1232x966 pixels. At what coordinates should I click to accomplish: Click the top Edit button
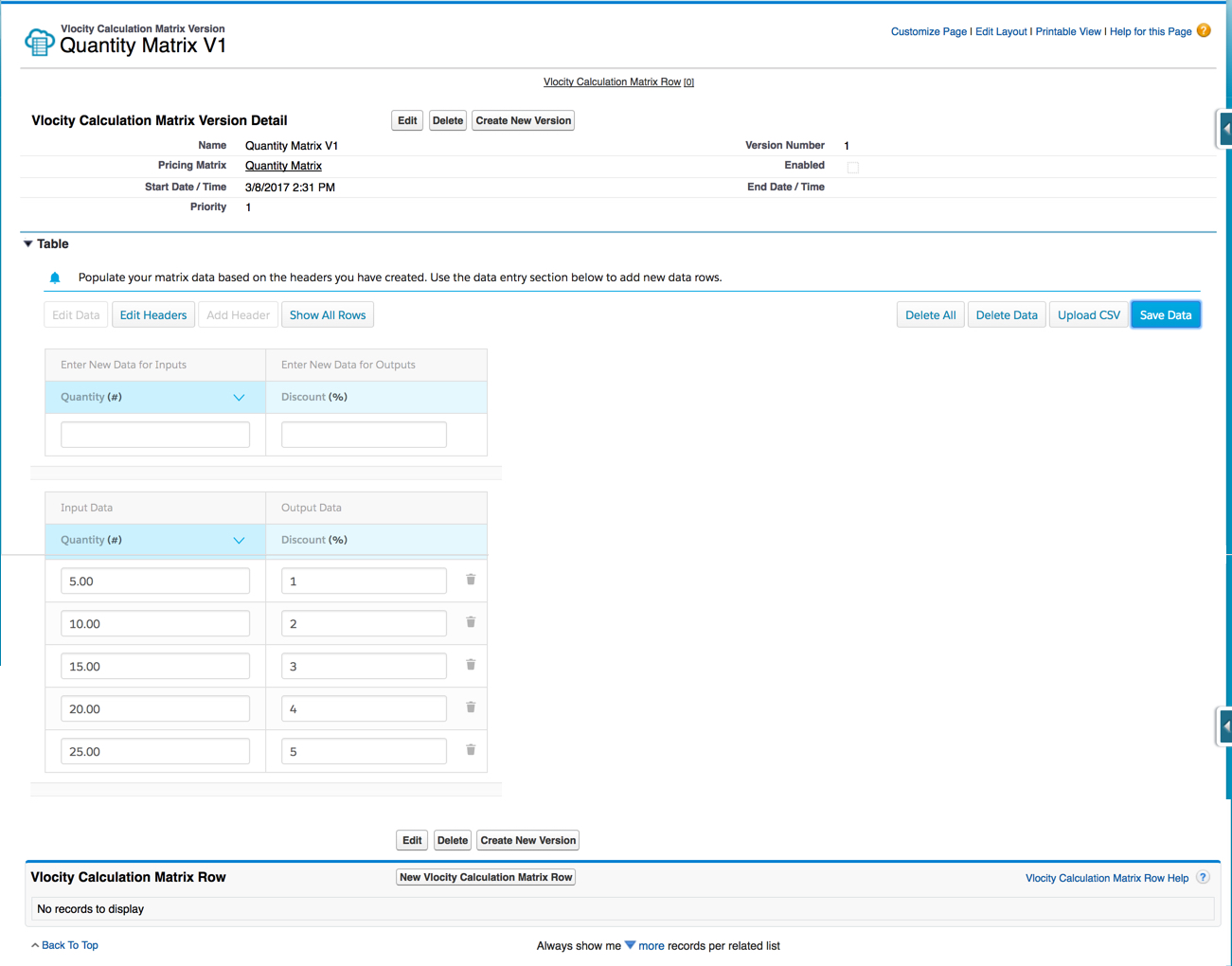(x=407, y=120)
